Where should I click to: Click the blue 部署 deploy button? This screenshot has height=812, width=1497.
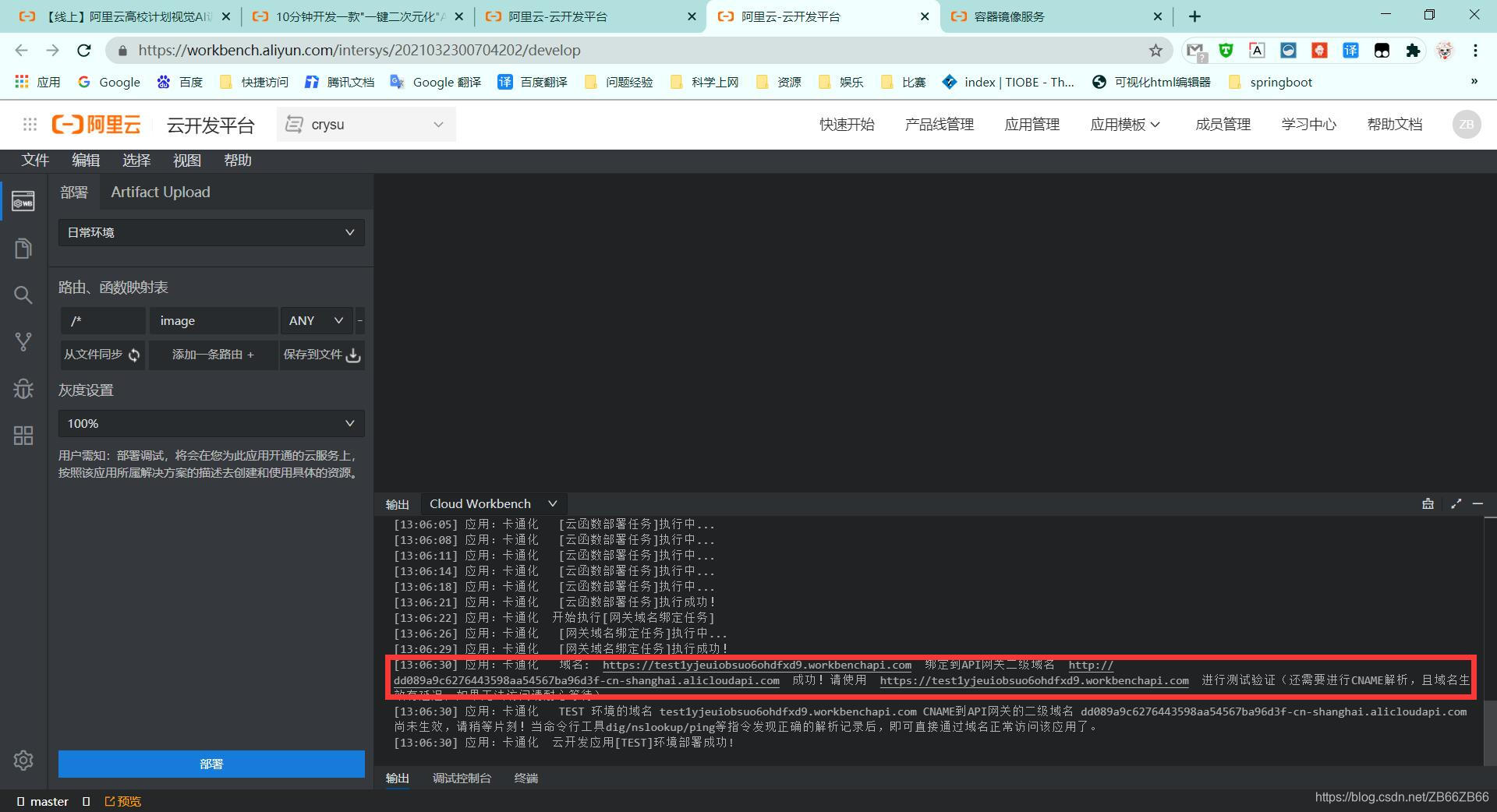coord(211,764)
